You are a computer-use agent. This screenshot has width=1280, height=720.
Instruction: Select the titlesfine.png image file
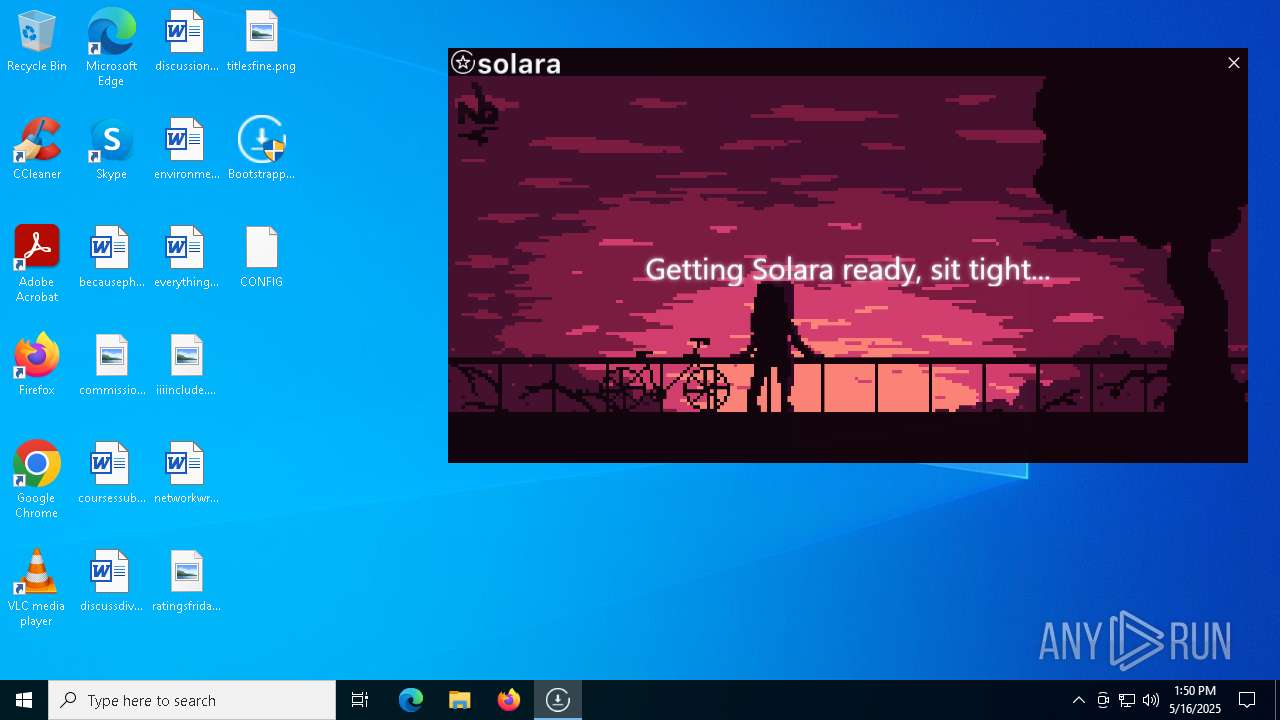coord(261,41)
